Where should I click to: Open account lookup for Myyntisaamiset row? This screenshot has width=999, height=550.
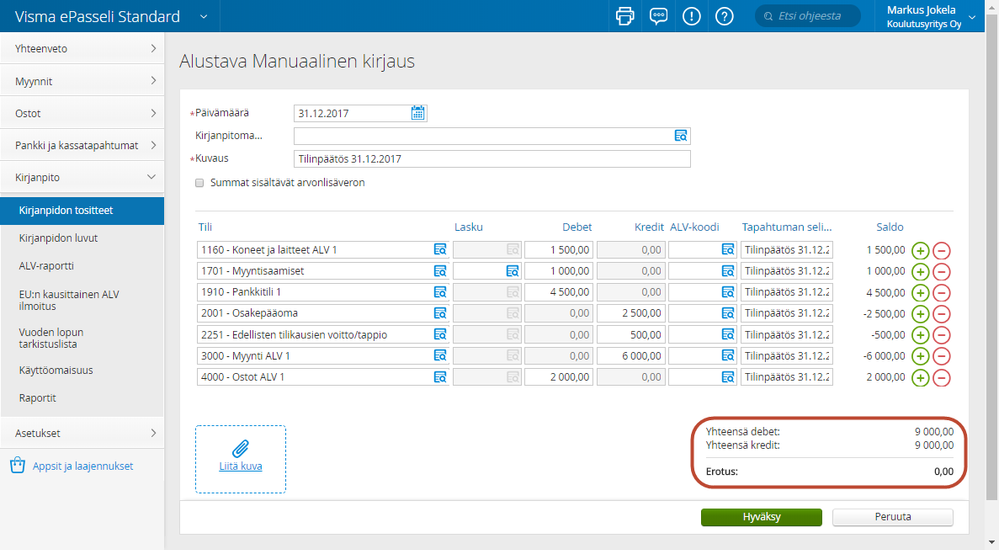(x=439, y=271)
